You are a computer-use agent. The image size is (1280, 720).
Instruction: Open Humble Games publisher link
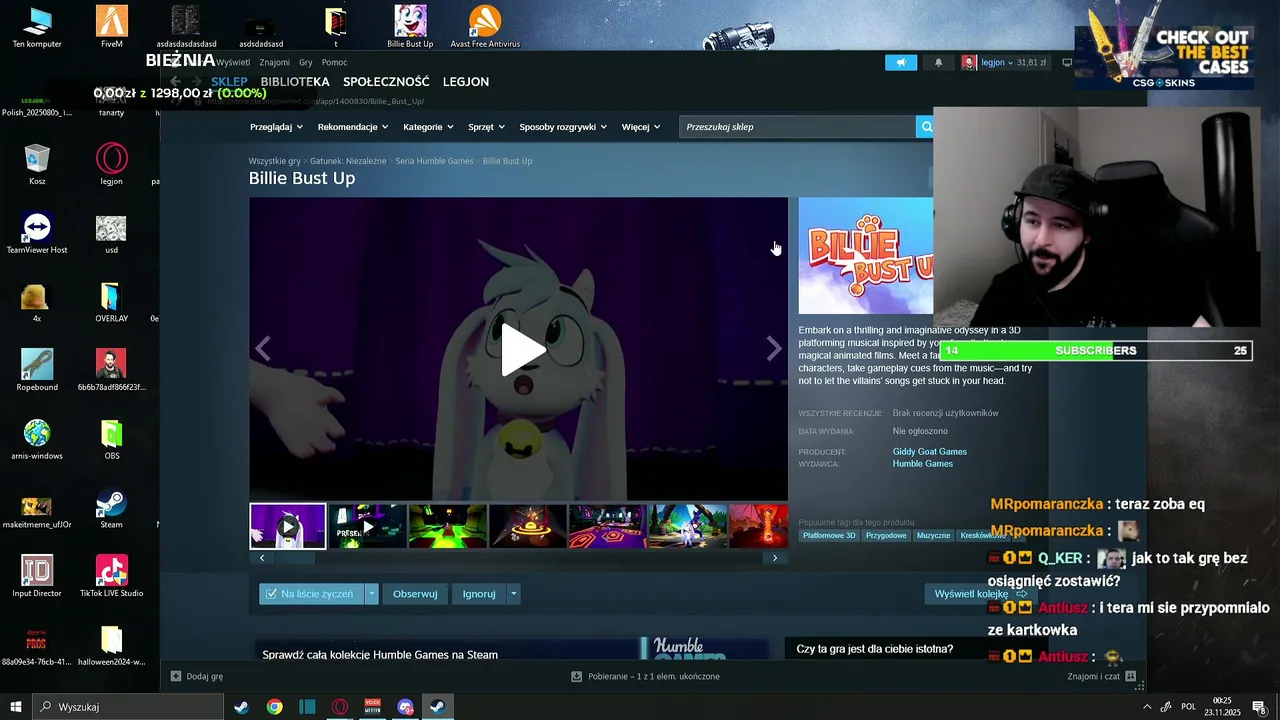pos(922,464)
